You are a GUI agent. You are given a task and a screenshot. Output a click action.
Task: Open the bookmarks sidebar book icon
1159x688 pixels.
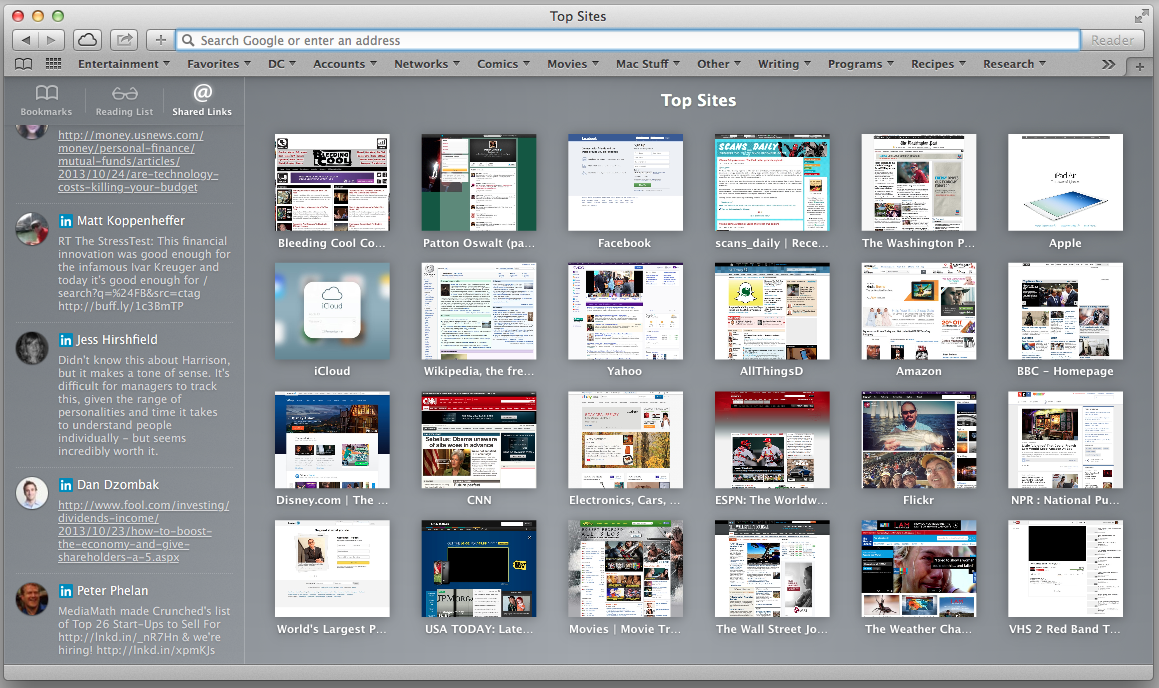(24, 64)
